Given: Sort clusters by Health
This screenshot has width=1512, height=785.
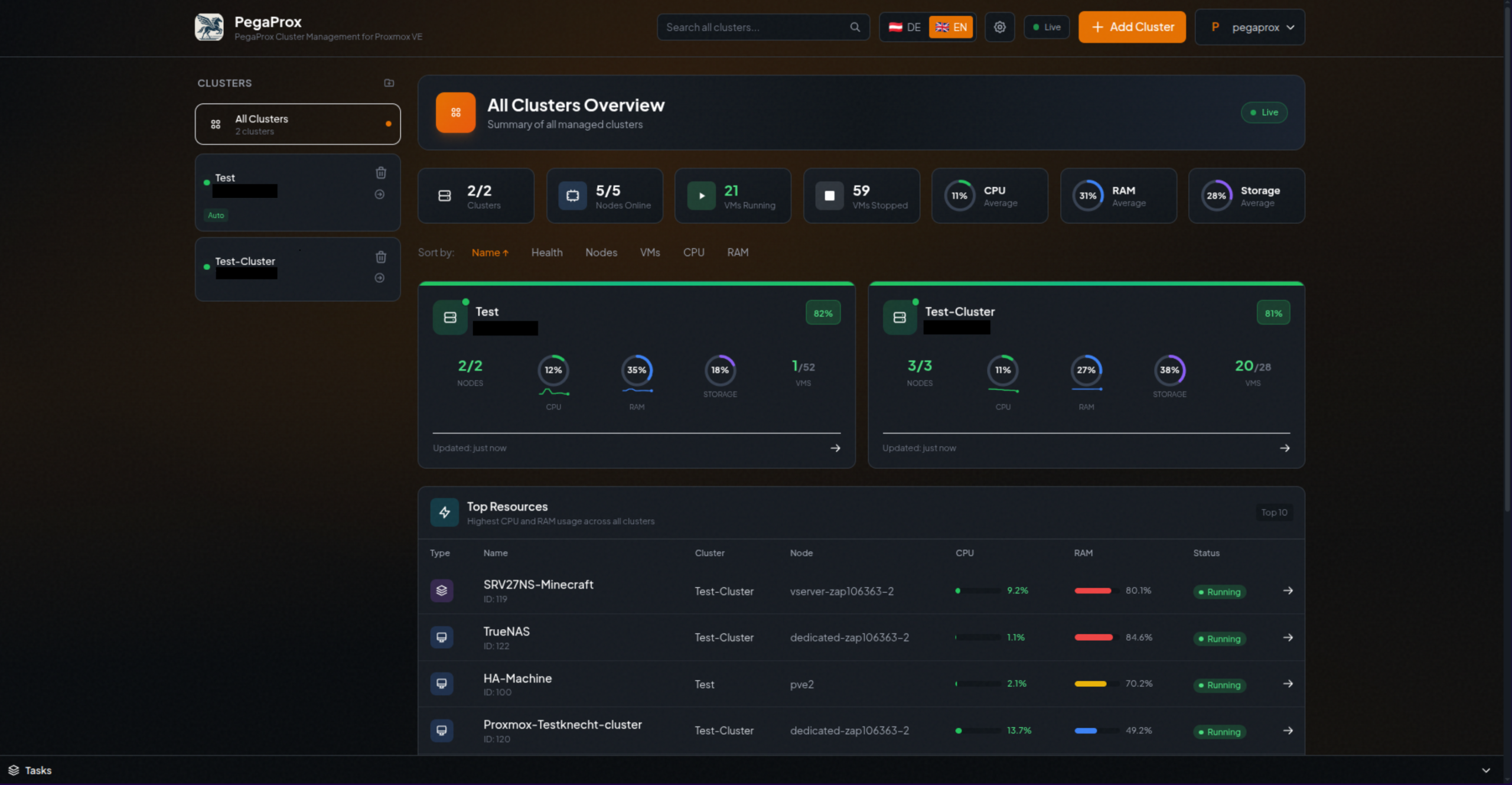Looking at the screenshot, I should click(546, 252).
